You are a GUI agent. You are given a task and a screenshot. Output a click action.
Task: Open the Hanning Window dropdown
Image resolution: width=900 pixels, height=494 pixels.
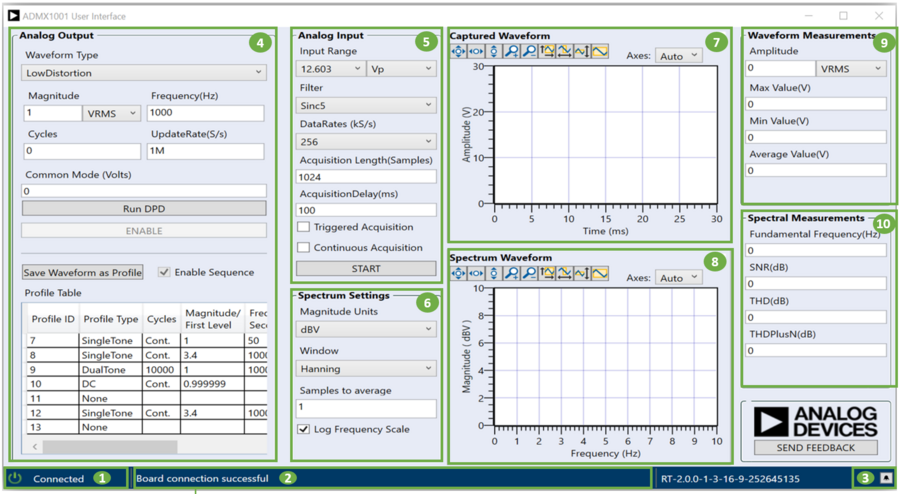click(366, 368)
